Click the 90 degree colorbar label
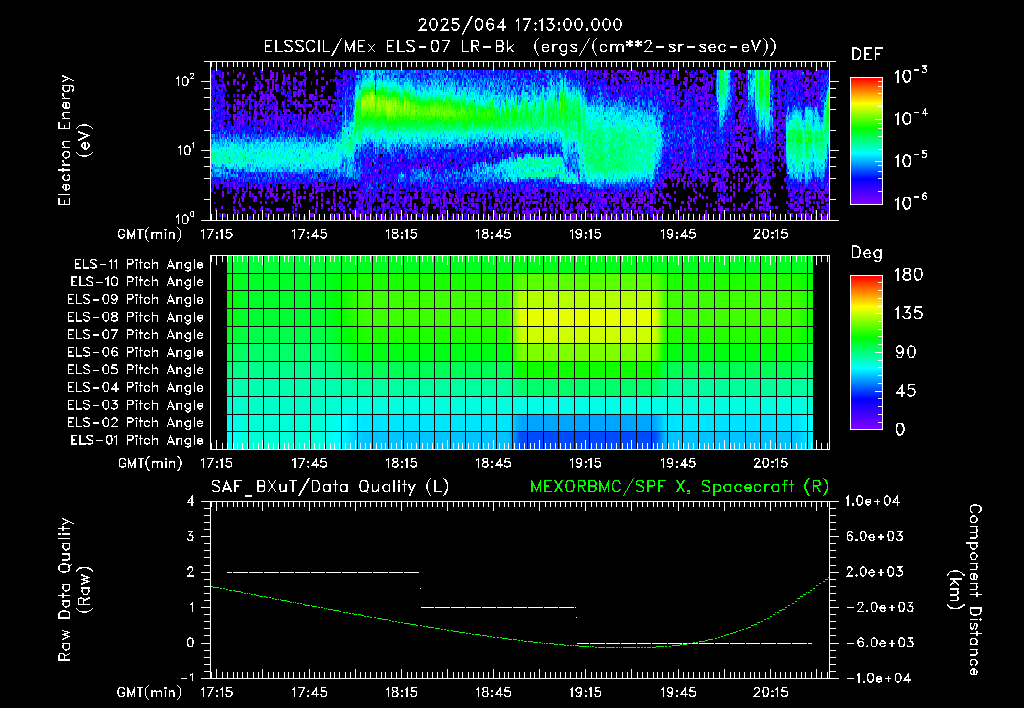This screenshot has height=708, width=1024. tap(906, 352)
